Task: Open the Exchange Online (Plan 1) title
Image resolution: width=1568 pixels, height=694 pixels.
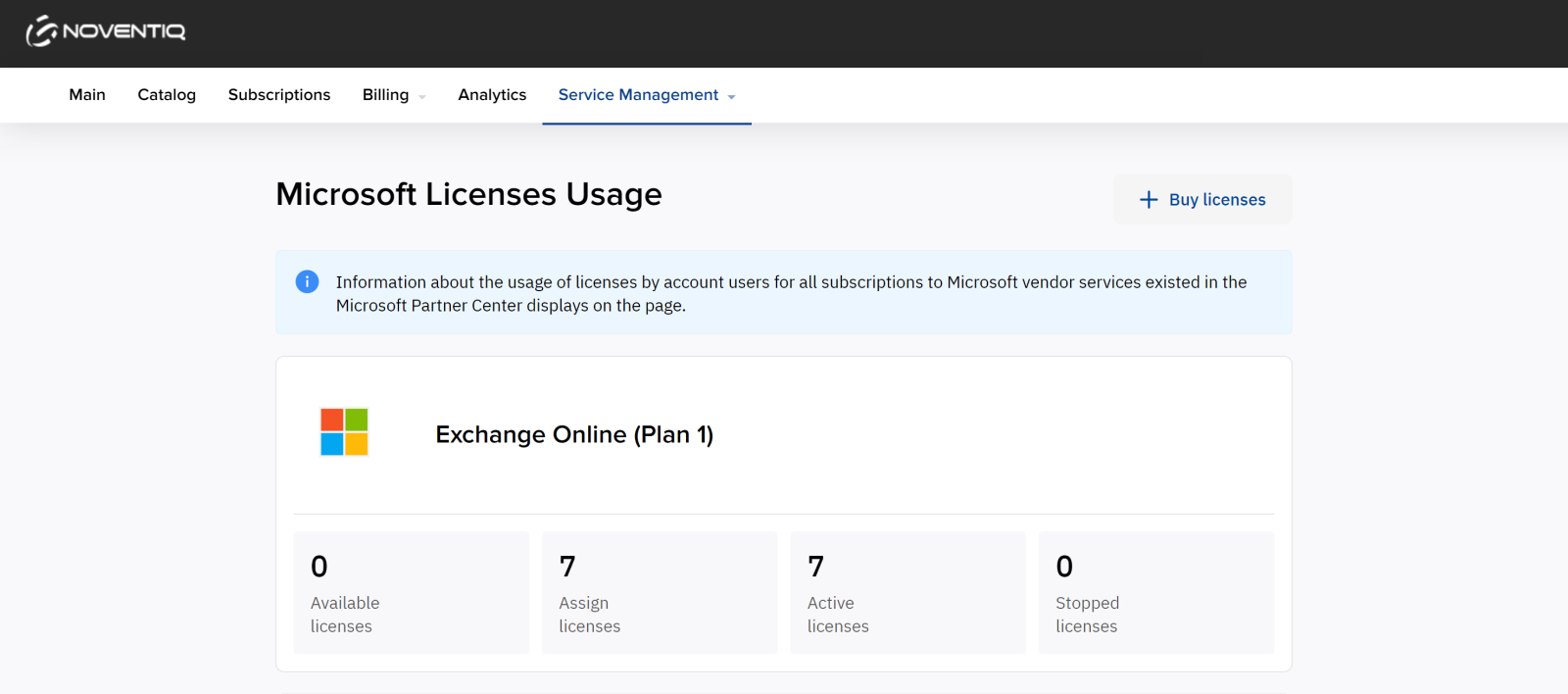Action: click(x=574, y=434)
